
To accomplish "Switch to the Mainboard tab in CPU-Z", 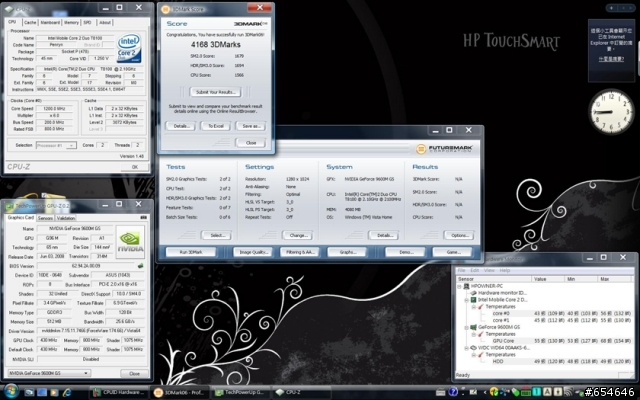I will tap(50, 22).
